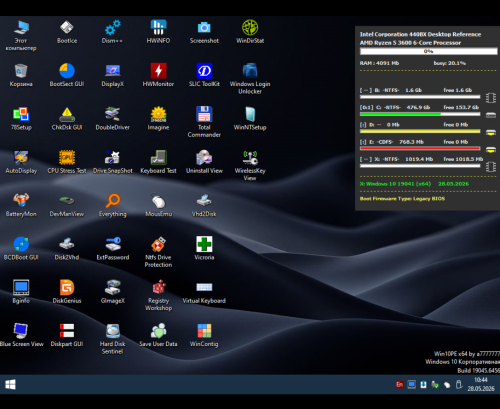
Task: Launch Total Commander
Action: tap(204, 122)
